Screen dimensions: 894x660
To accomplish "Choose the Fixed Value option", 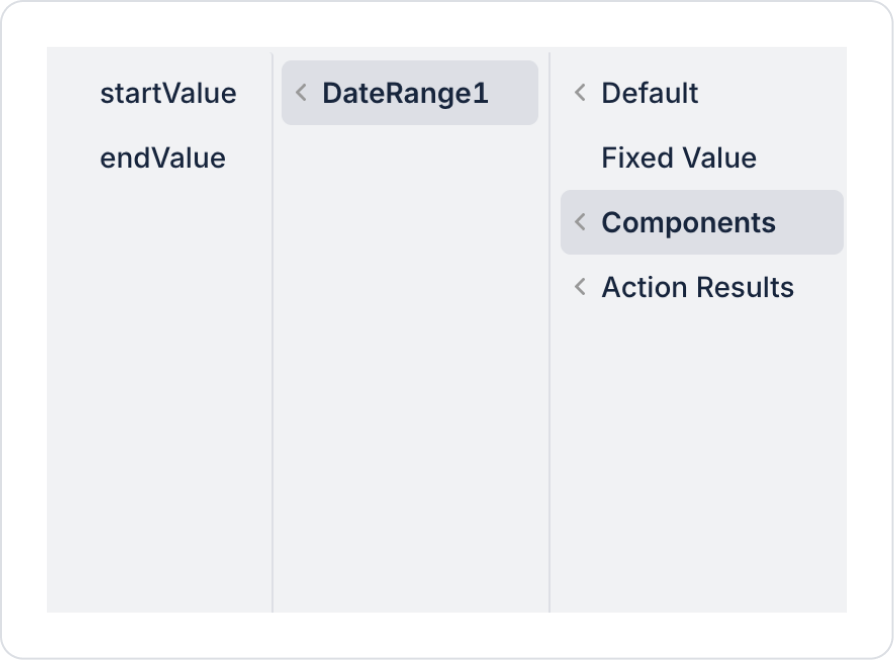I will click(679, 158).
